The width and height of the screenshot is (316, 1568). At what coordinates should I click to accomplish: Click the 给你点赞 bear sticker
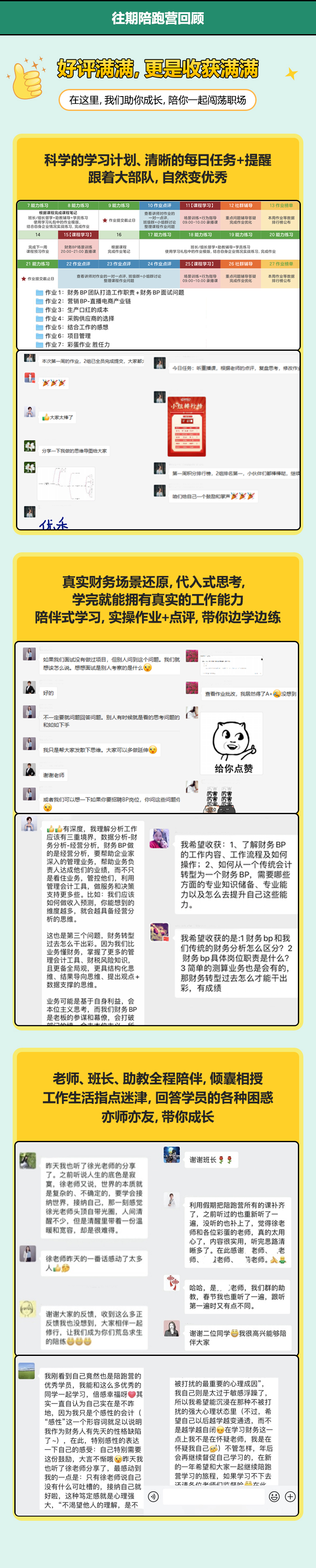pos(232,743)
